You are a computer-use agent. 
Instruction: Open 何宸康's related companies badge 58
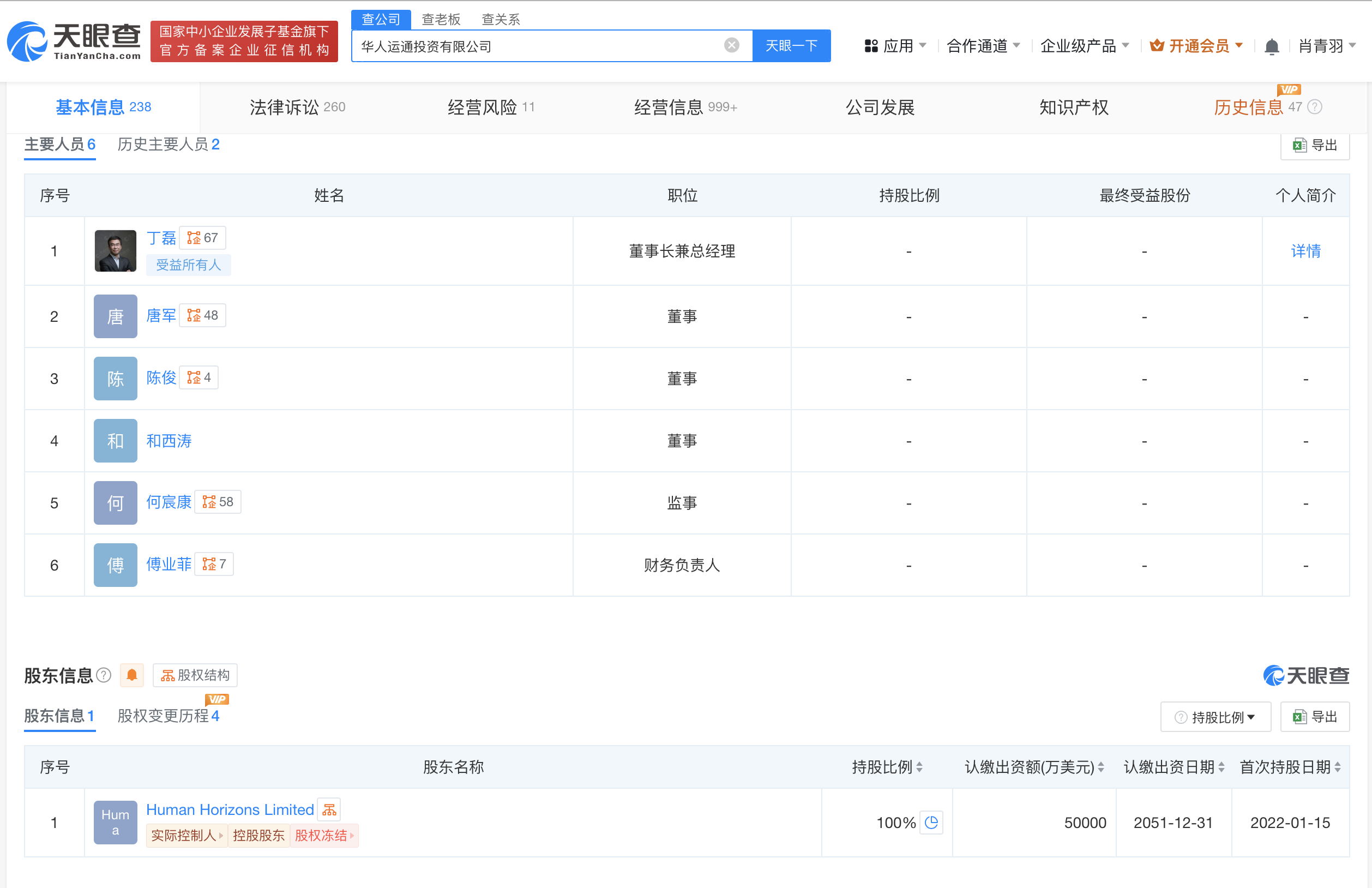point(218,502)
